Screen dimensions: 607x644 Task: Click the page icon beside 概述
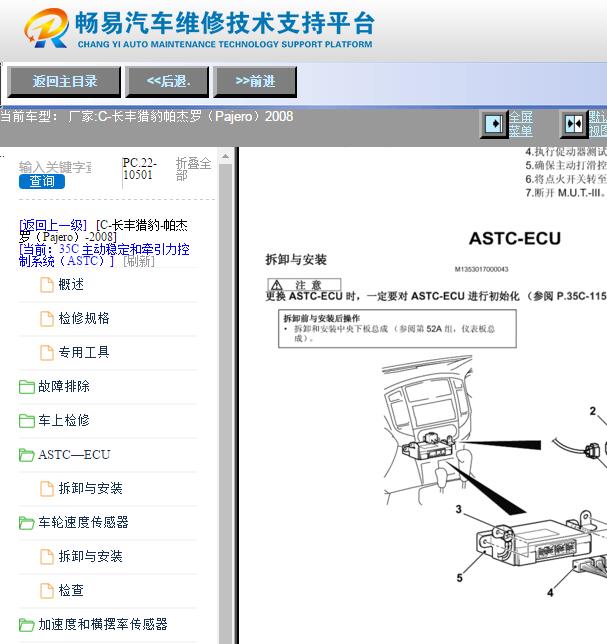46,285
